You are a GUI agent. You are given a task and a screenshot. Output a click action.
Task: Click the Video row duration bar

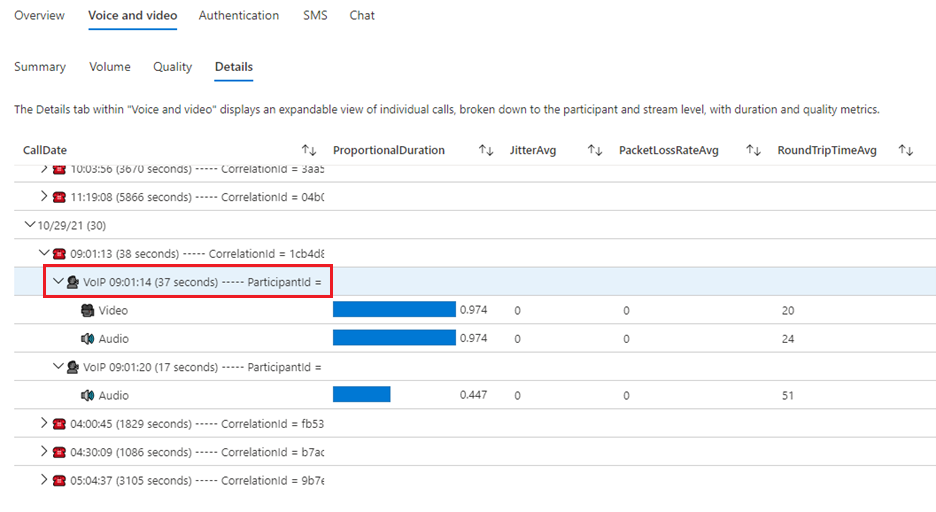(394, 309)
